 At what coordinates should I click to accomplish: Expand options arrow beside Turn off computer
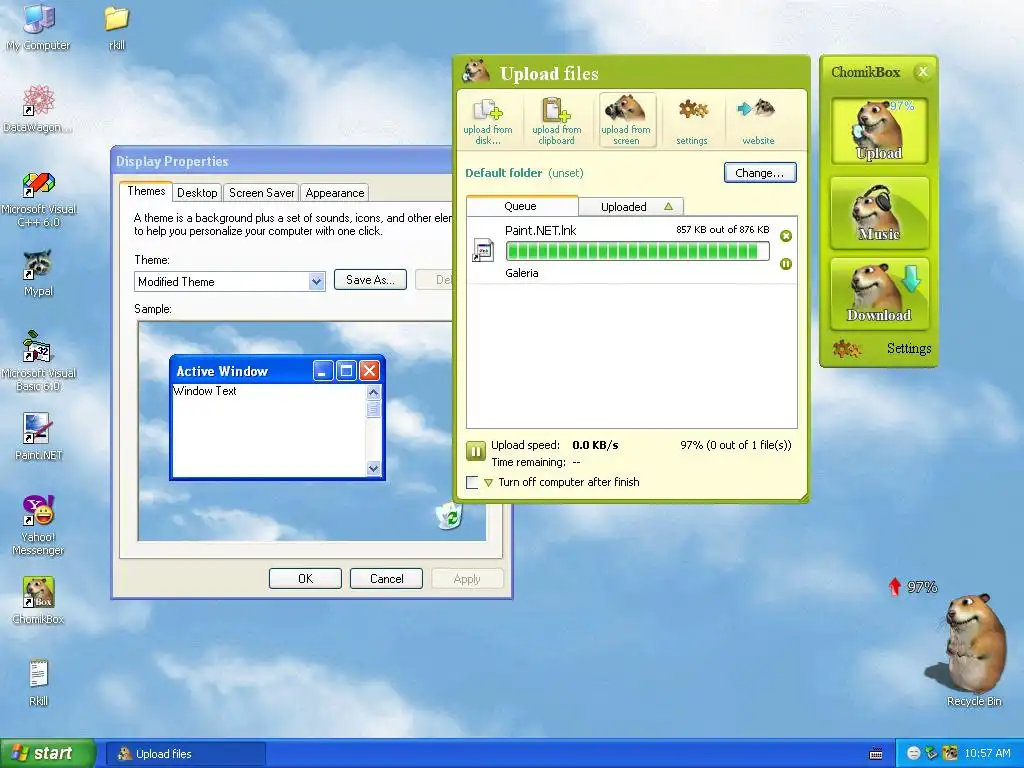tap(488, 483)
